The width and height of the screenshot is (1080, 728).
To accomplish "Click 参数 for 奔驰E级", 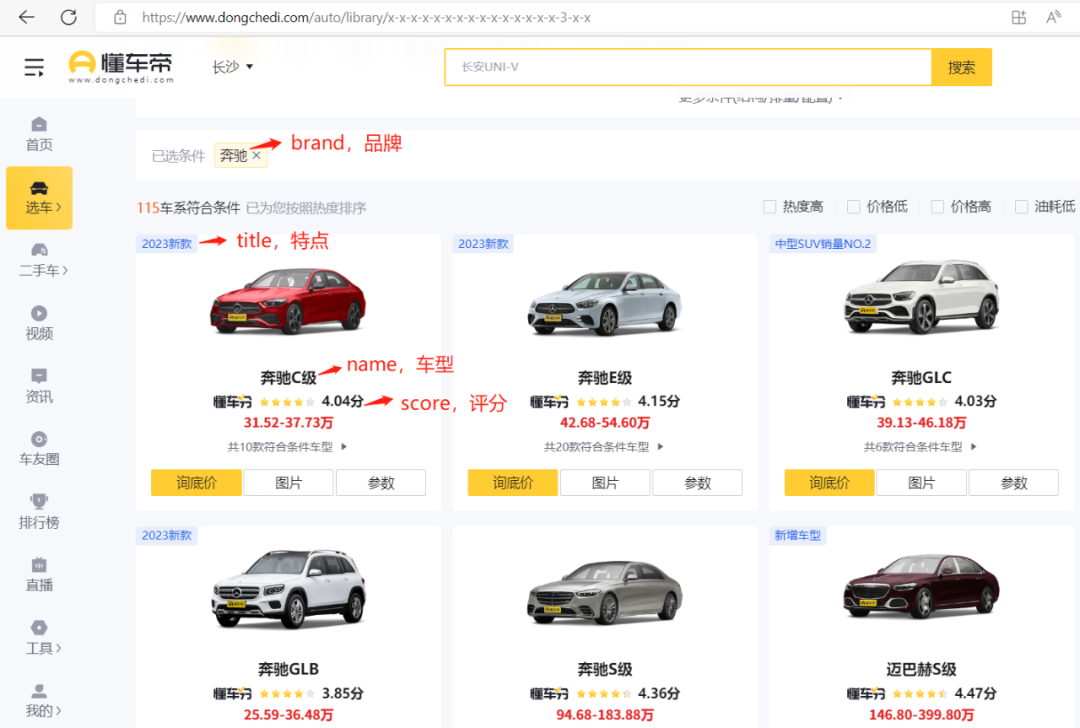I will pos(698,483).
